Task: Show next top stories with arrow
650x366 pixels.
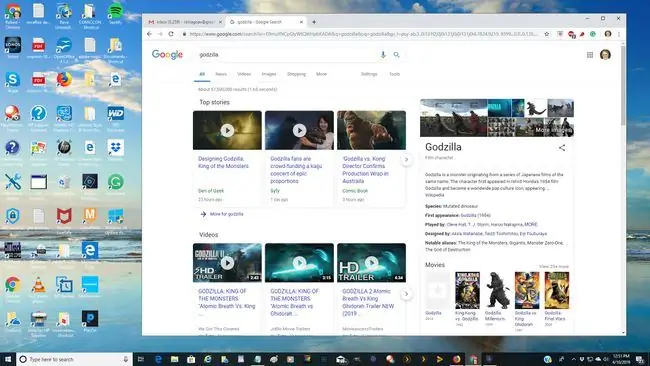Action: (x=406, y=160)
